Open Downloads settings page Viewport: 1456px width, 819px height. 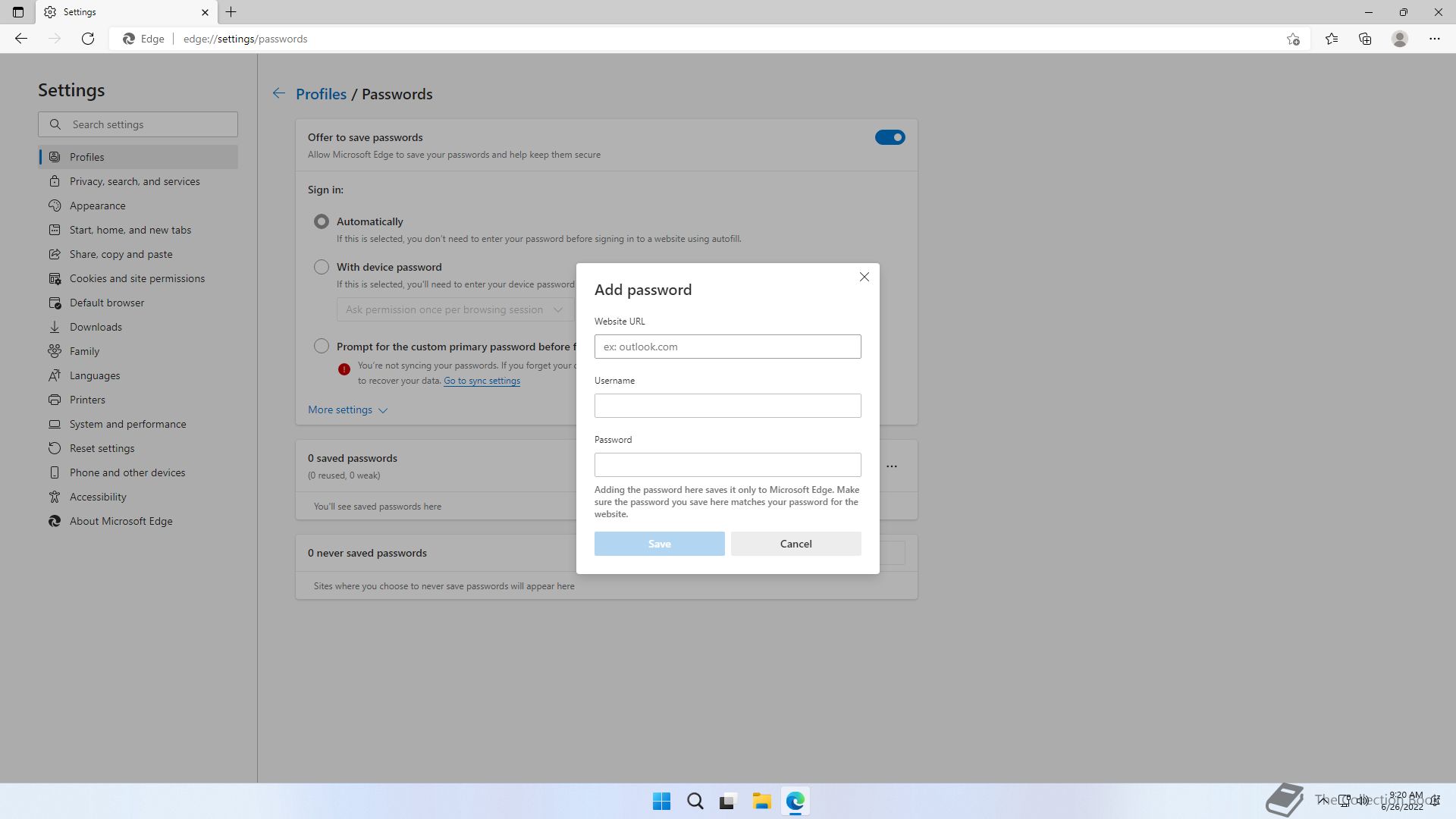[x=138, y=327]
